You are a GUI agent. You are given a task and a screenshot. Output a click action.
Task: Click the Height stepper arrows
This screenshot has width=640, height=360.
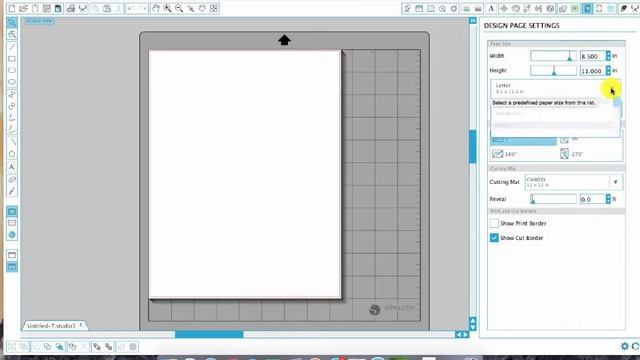pos(608,71)
